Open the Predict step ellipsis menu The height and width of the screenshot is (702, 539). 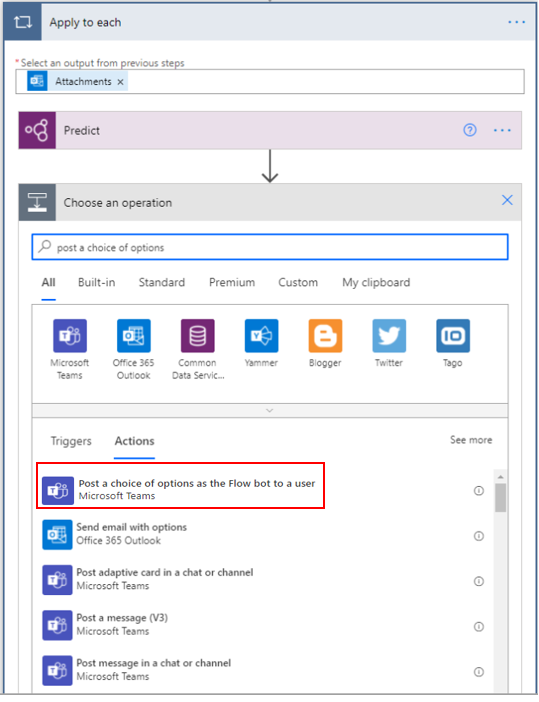(x=502, y=130)
